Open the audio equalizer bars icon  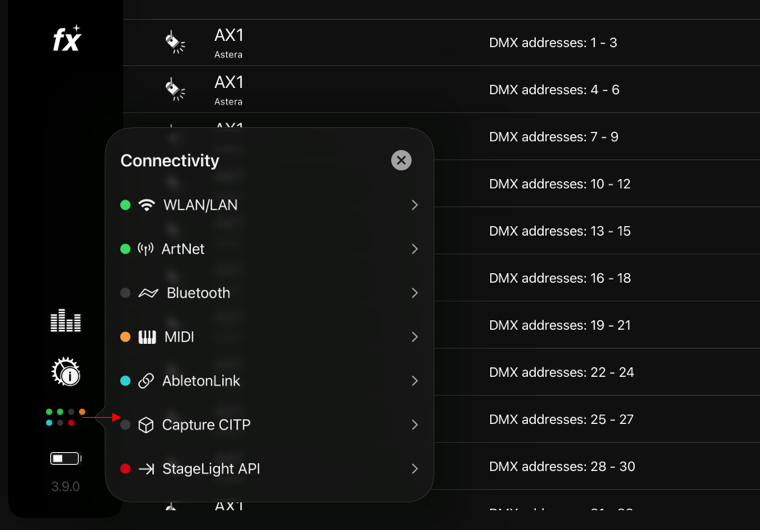(65, 320)
